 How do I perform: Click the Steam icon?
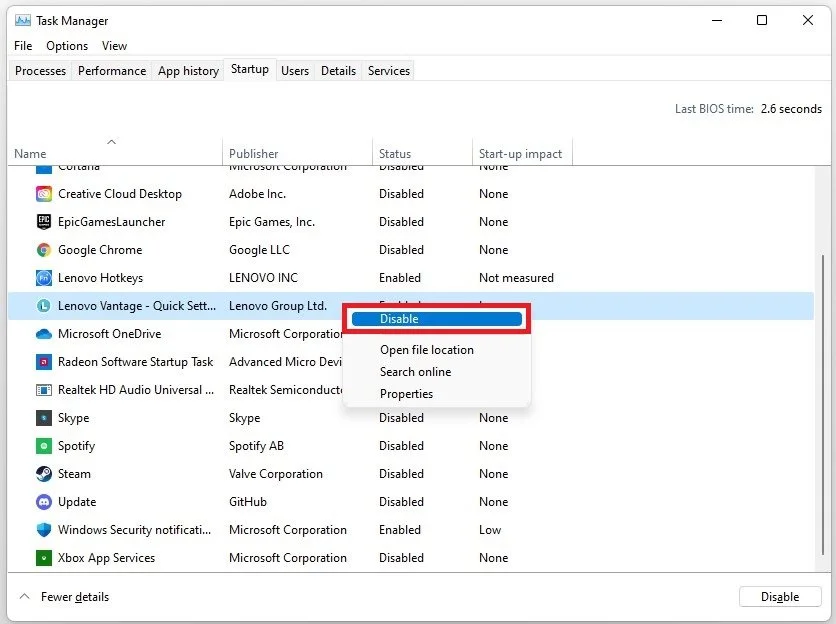(x=44, y=474)
